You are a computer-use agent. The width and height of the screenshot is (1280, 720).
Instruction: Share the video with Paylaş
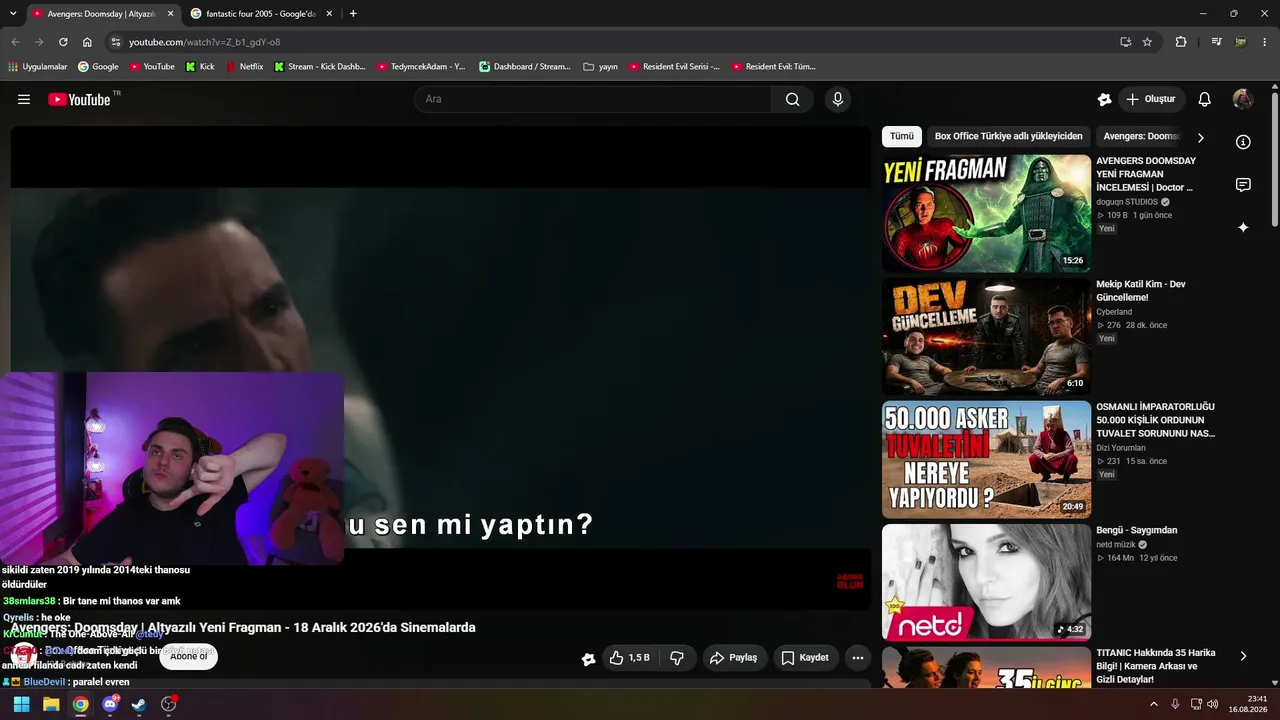[x=734, y=658]
